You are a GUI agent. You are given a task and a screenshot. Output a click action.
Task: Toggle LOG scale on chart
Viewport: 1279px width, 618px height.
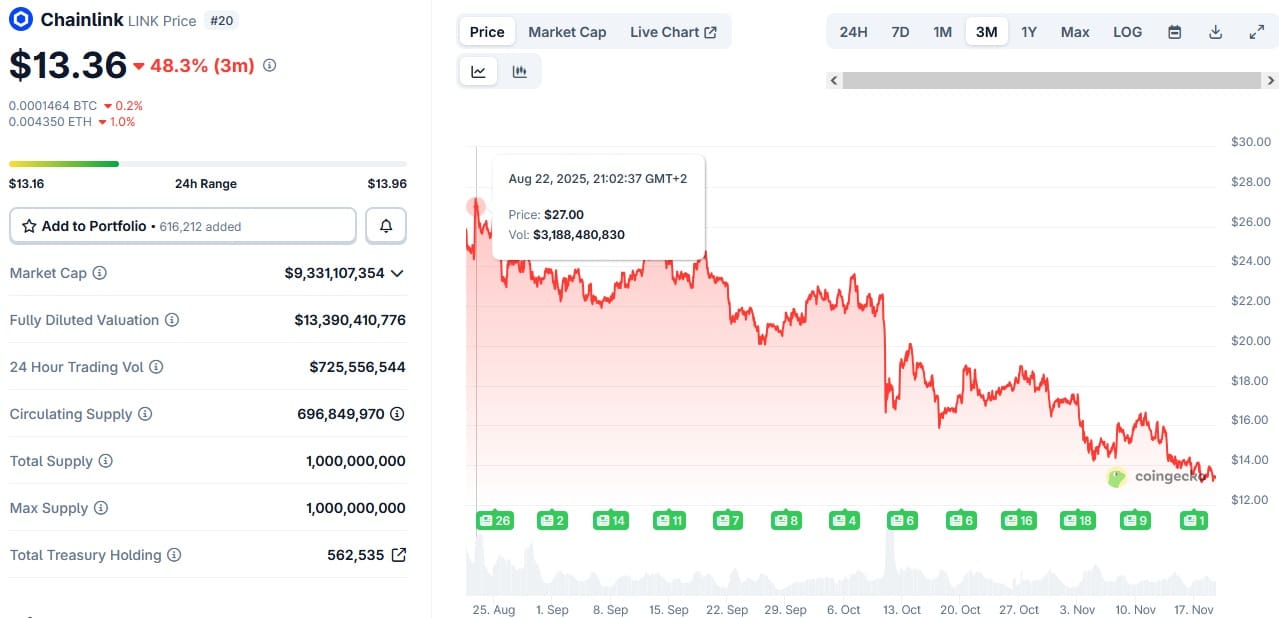pos(1127,32)
